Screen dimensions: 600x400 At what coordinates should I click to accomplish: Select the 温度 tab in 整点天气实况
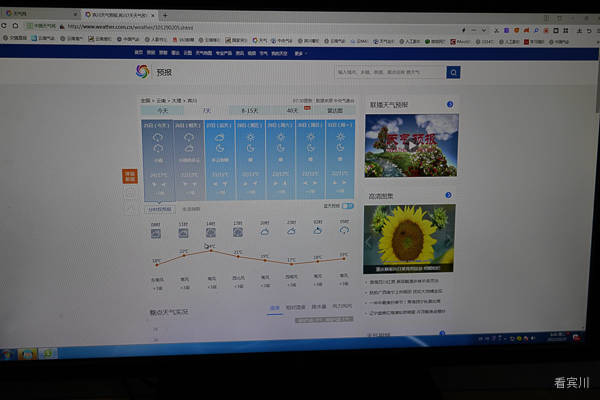[x=275, y=308]
